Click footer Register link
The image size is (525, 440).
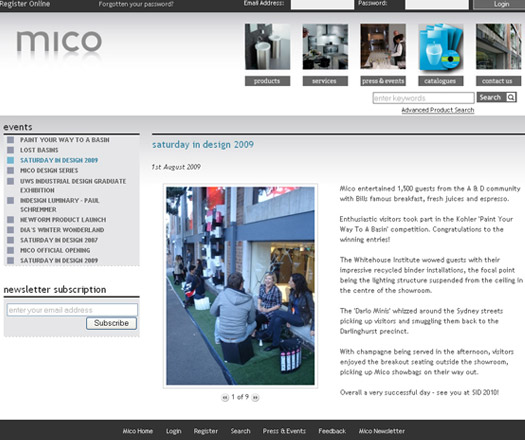coord(206,431)
